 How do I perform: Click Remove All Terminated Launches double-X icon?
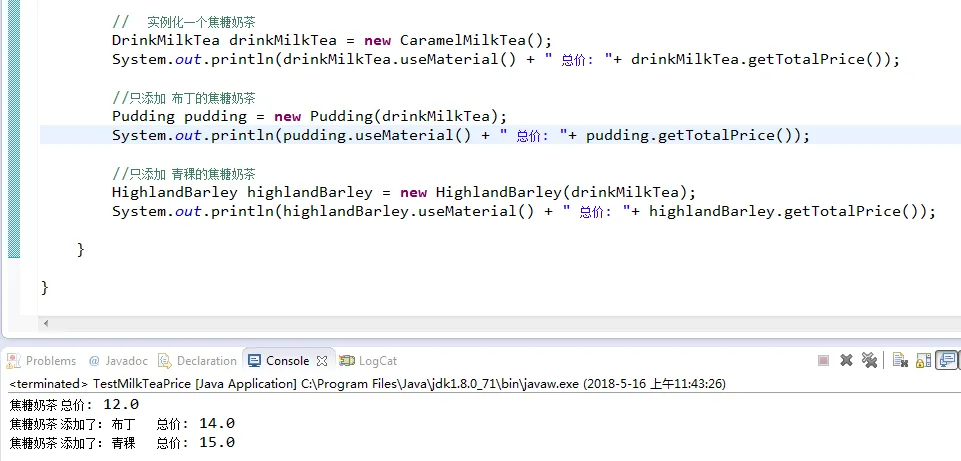click(868, 360)
